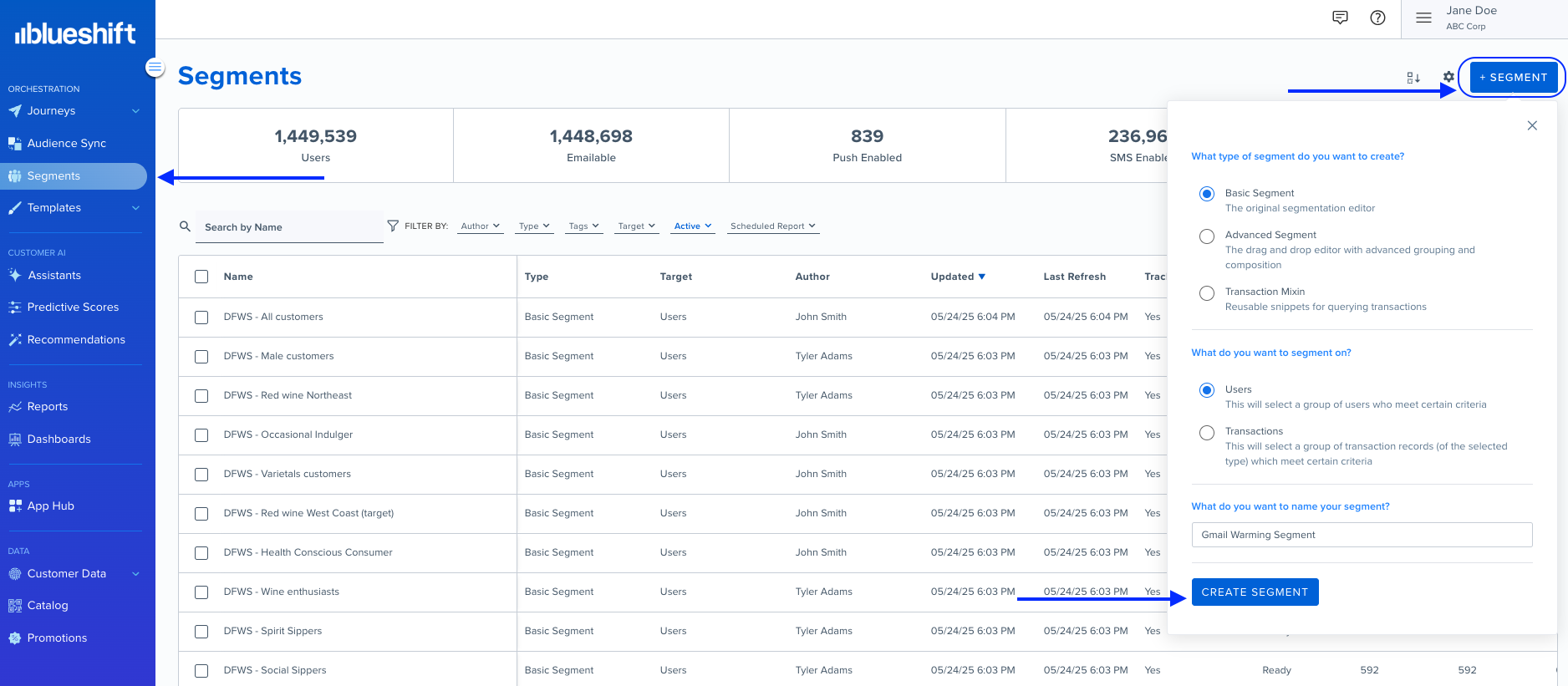1568x686 pixels.
Task: Select the Users radio button
Action: click(x=1207, y=390)
